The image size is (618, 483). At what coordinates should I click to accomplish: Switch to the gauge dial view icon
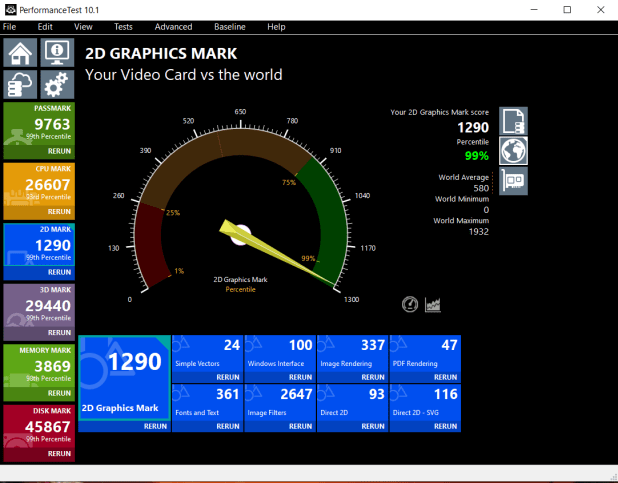point(410,304)
